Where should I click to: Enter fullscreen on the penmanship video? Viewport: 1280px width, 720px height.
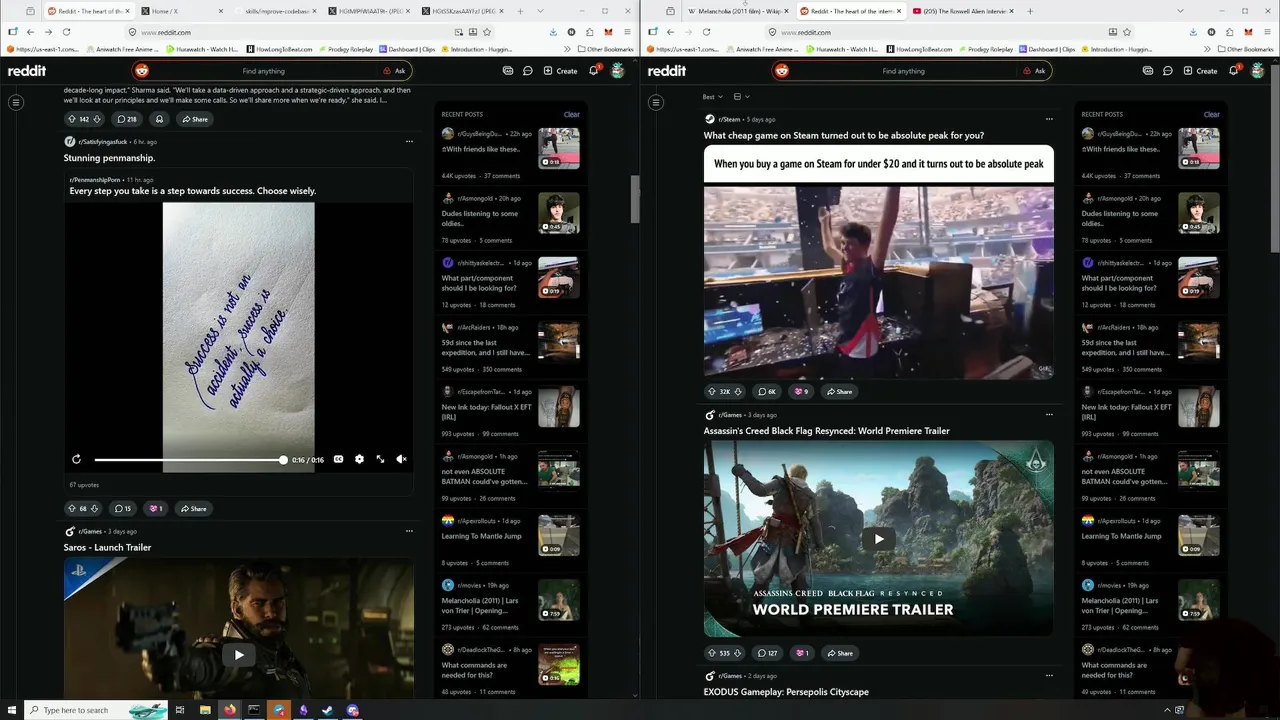pos(380,459)
